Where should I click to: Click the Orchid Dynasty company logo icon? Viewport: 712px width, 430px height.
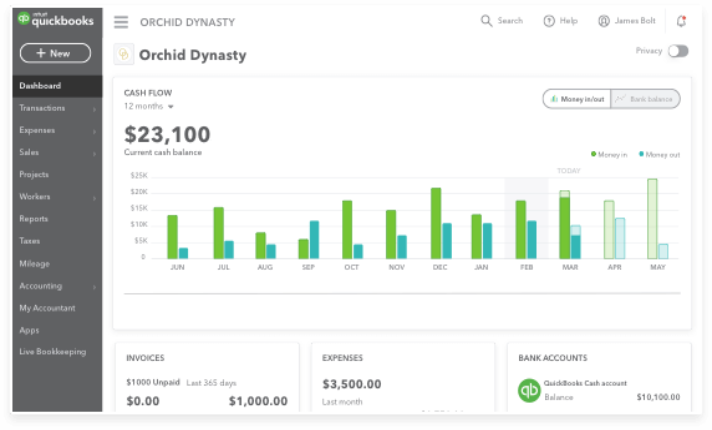pyautogui.click(x=124, y=55)
